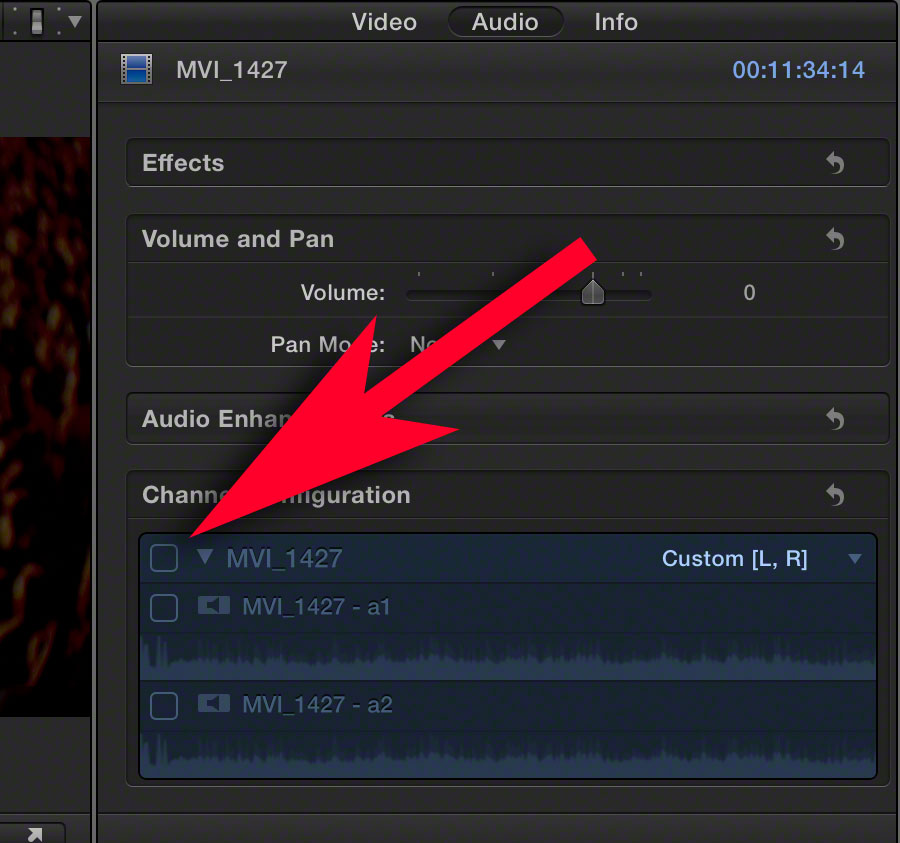900x843 pixels.
Task: Enable the MVI_1427 - a2 channel checkbox
Action: click(164, 706)
